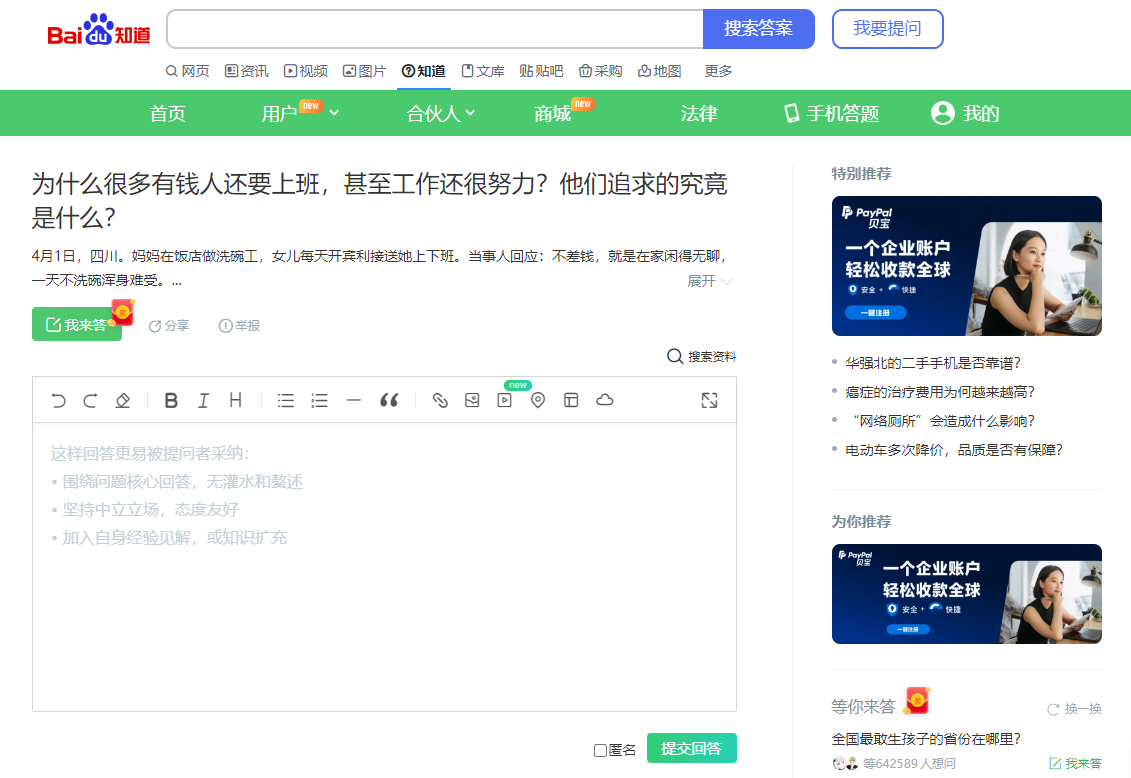Insert a hyperlink with the link icon

coord(440,401)
